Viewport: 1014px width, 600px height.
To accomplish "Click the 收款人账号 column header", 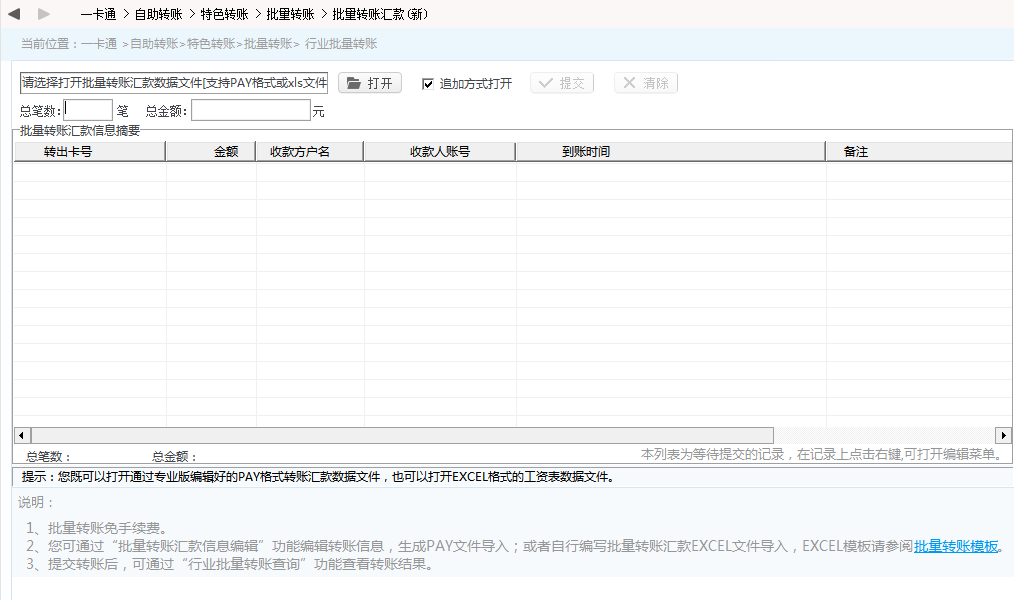I will click(x=439, y=152).
